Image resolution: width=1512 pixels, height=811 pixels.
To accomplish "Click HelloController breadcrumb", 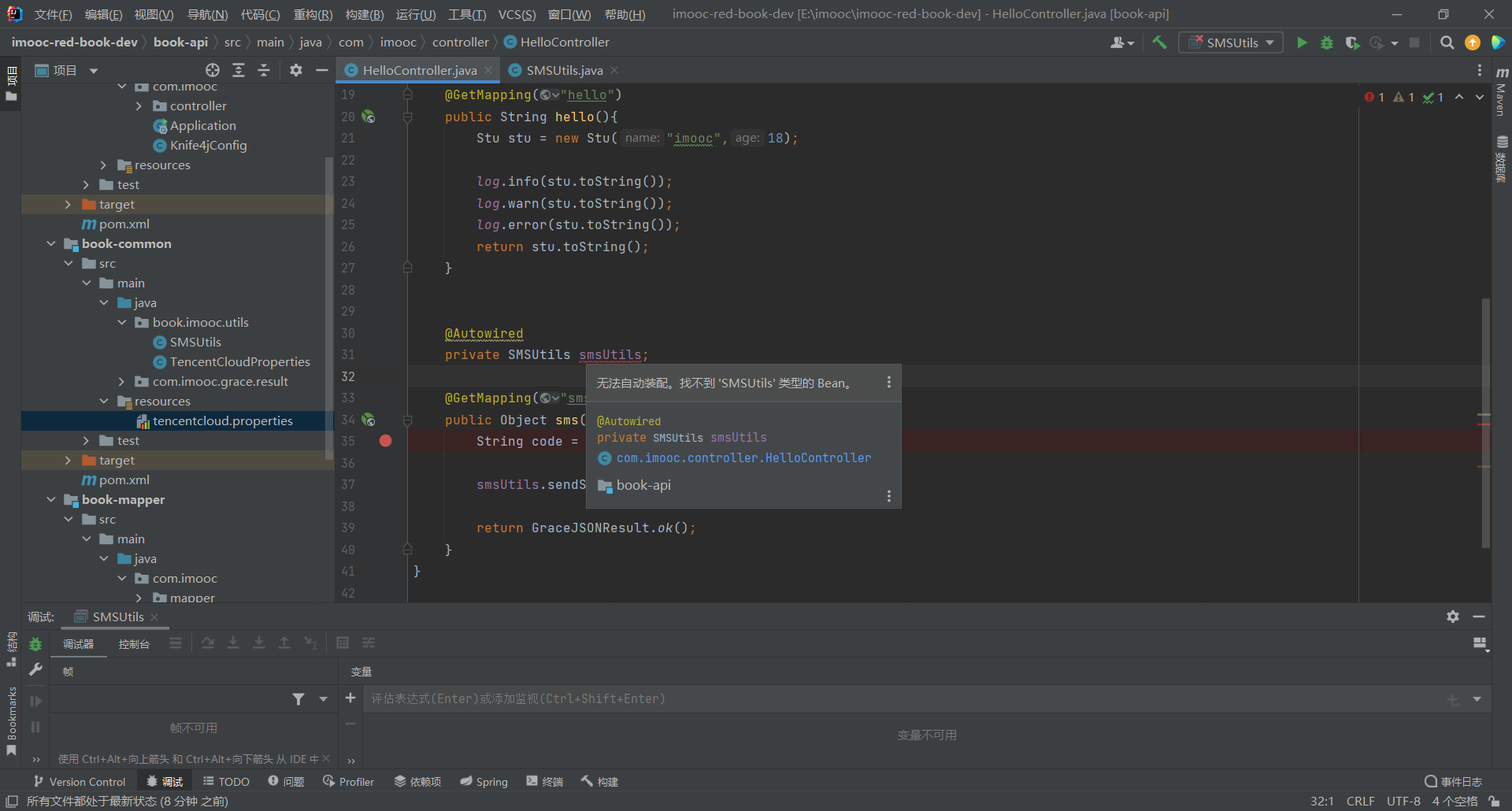I will 565,43.
